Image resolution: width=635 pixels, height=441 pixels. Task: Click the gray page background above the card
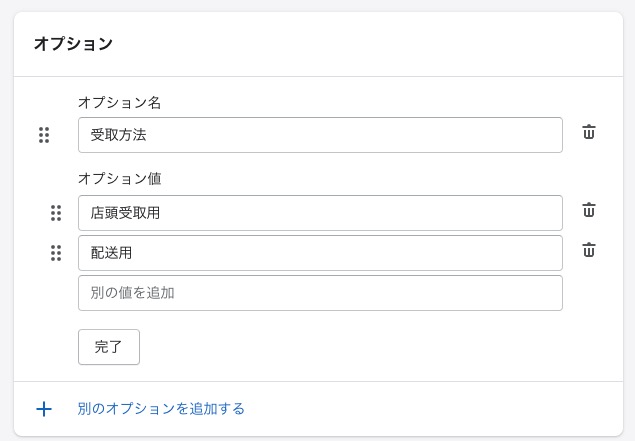[x=318, y=5]
